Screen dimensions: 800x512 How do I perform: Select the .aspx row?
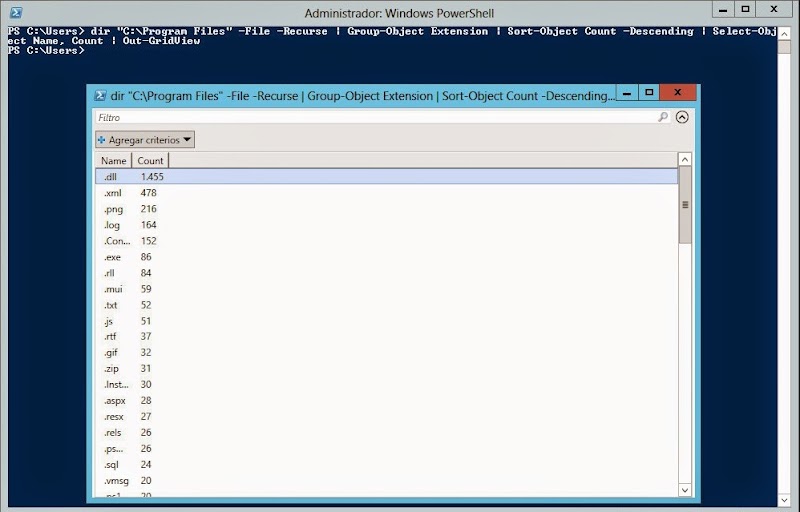click(x=386, y=400)
